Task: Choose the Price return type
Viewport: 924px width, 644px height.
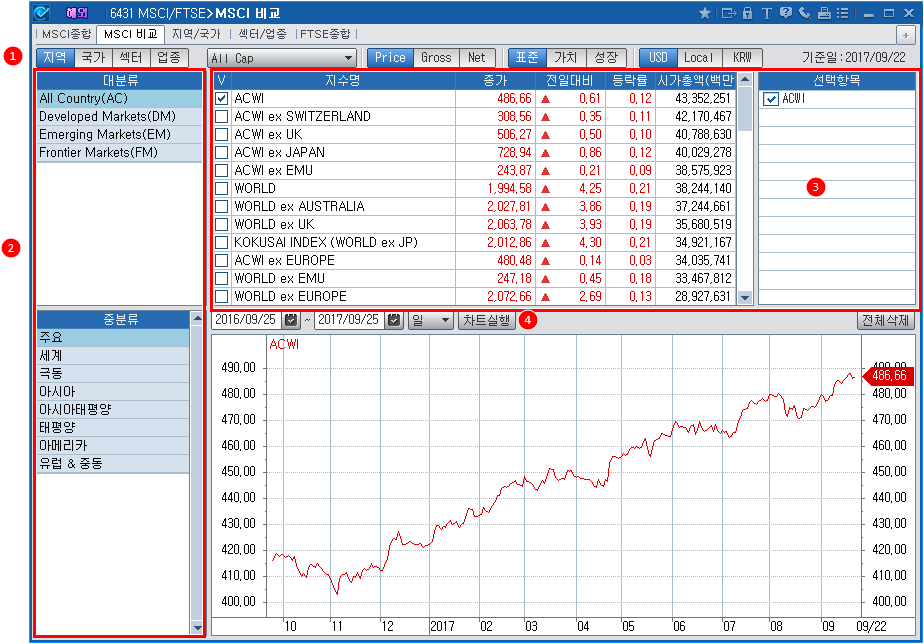Action: click(x=390, y=58)
